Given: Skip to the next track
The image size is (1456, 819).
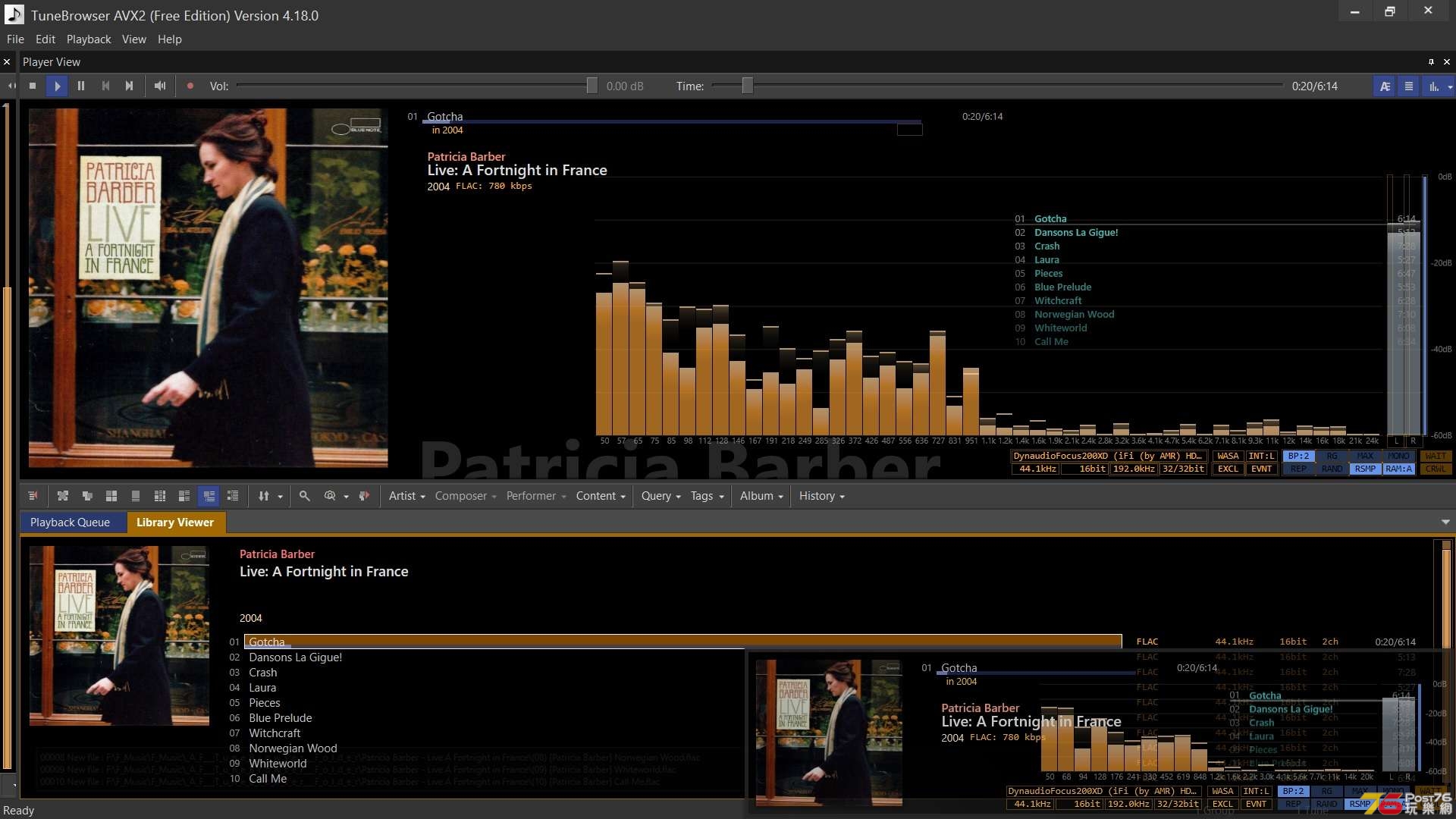Looking at the screenshot, I should [x=130, y=86].
